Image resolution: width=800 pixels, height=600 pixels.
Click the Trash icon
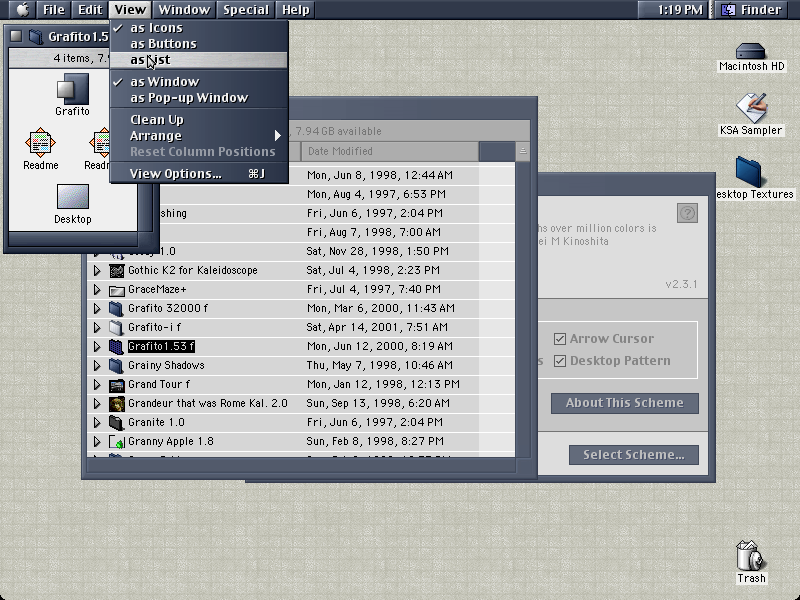point(751,556)
